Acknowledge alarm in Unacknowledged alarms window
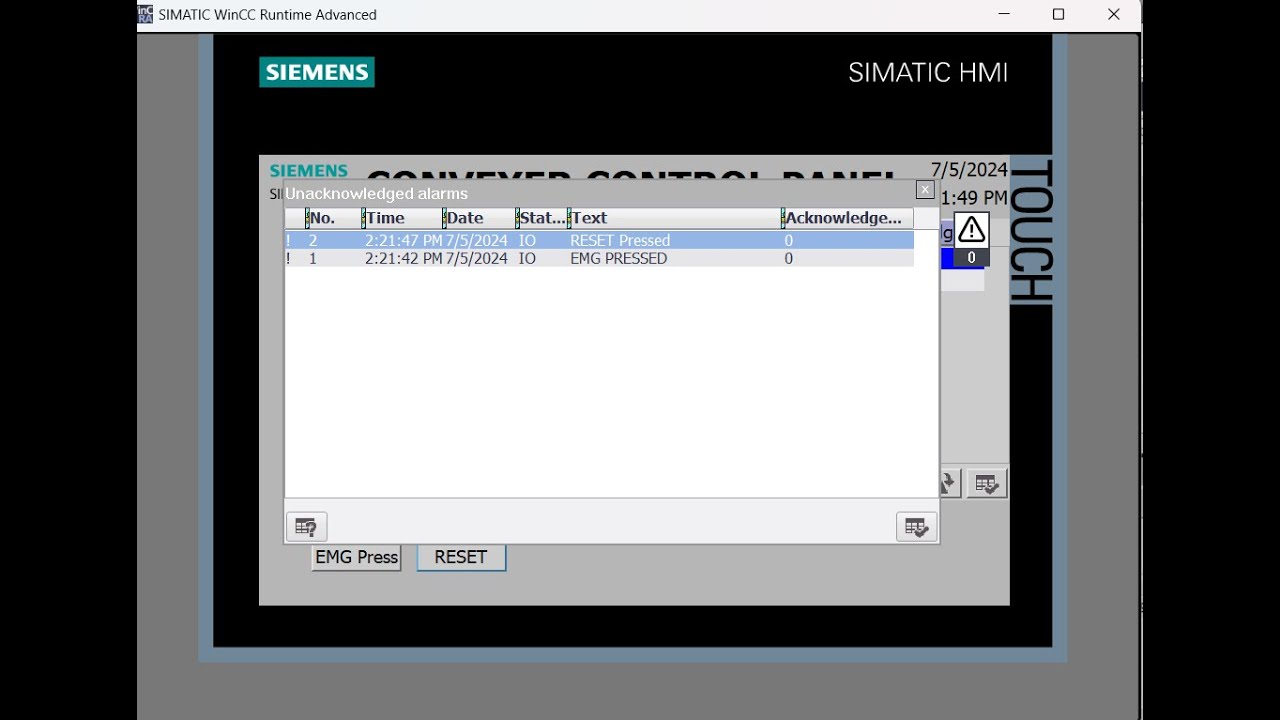This screenshot has width=1280, height=720. [x=916, y=527]
